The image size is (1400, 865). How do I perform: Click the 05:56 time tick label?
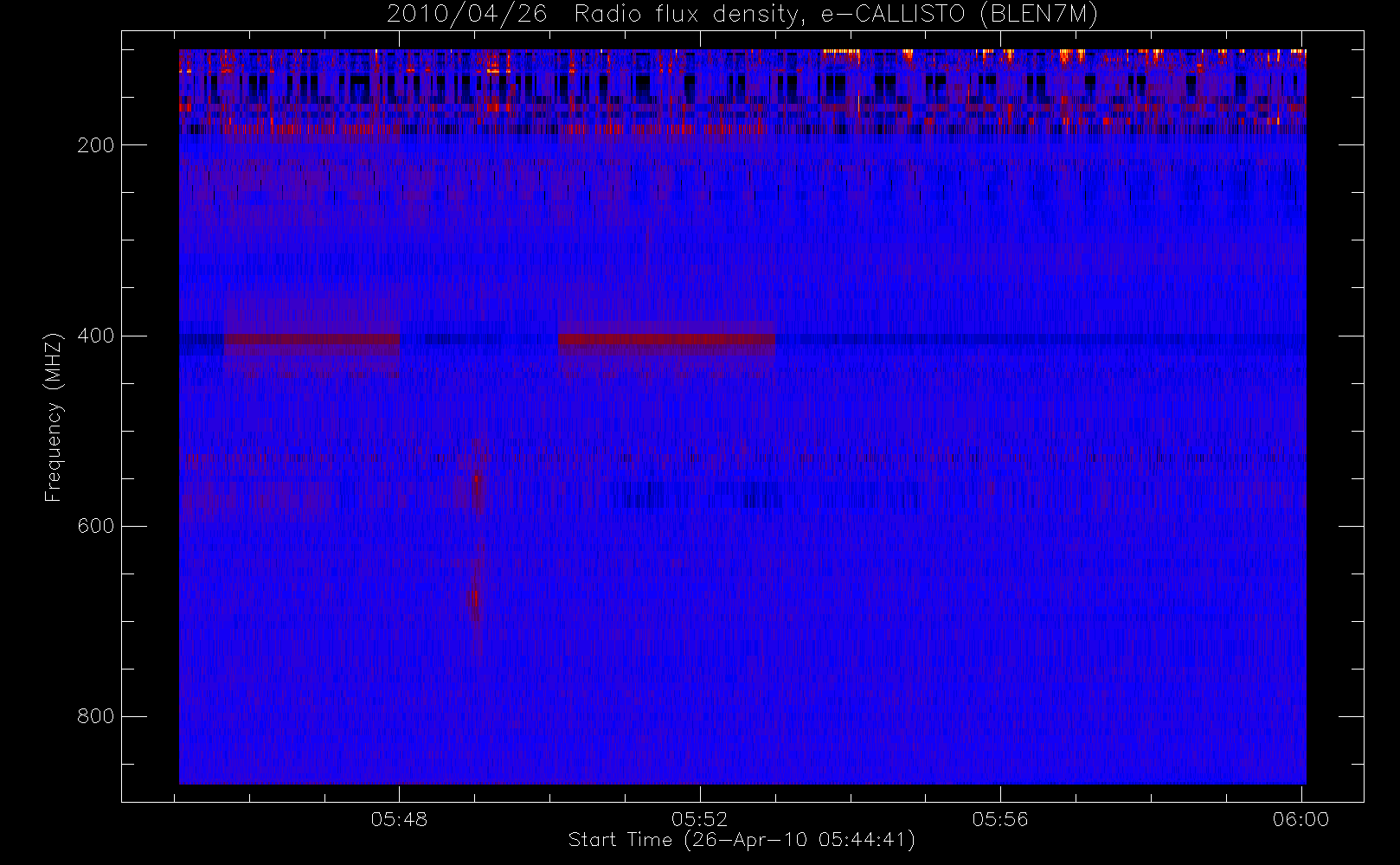[x=1000, y=819]
